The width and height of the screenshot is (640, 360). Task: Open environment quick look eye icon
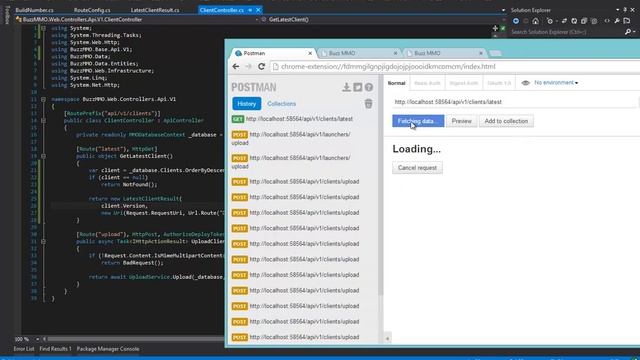525,83
